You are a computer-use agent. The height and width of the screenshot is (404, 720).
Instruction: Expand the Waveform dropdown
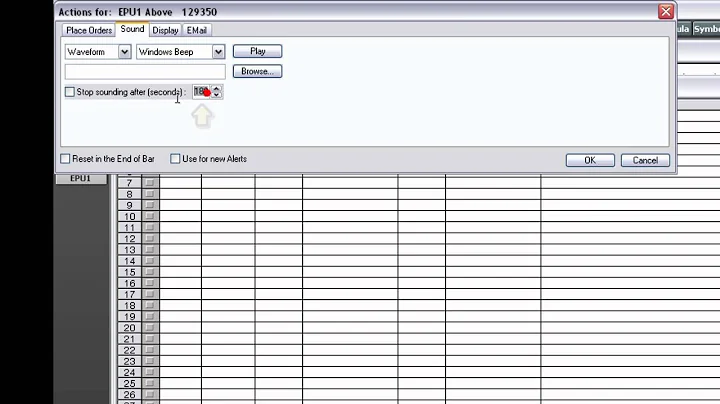point(124,52)
